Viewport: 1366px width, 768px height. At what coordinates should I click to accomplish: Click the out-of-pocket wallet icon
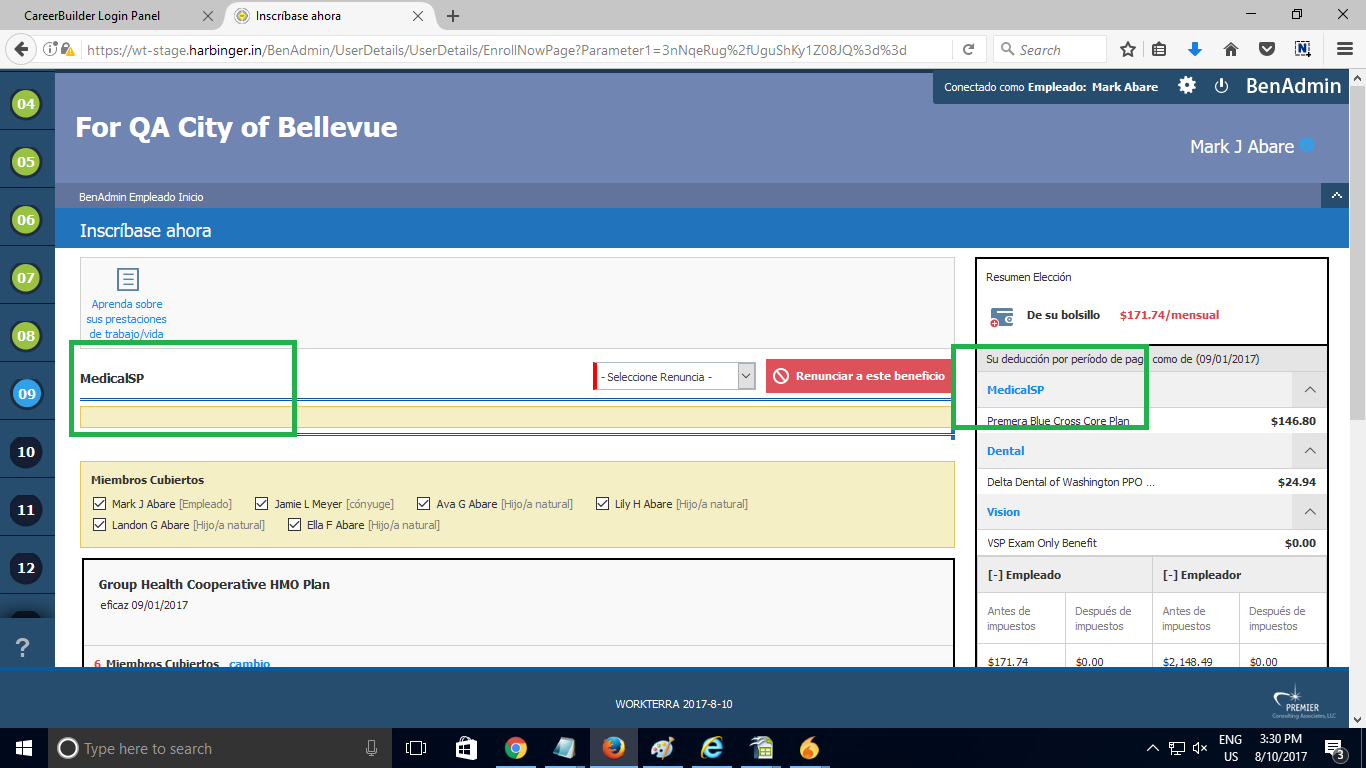(x=1002, y=317)
